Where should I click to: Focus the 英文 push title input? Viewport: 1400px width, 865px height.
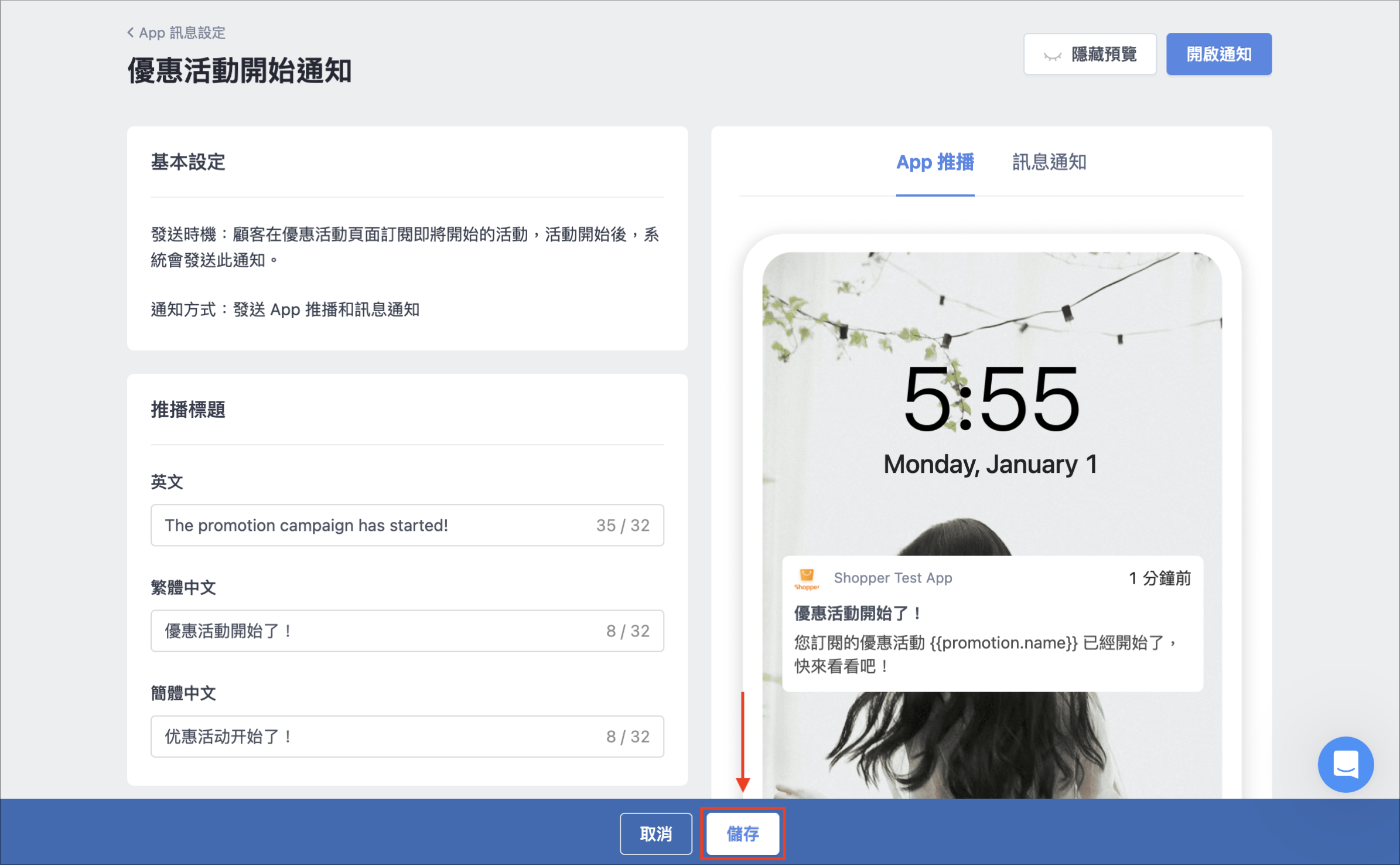click(x=407, y=525)
